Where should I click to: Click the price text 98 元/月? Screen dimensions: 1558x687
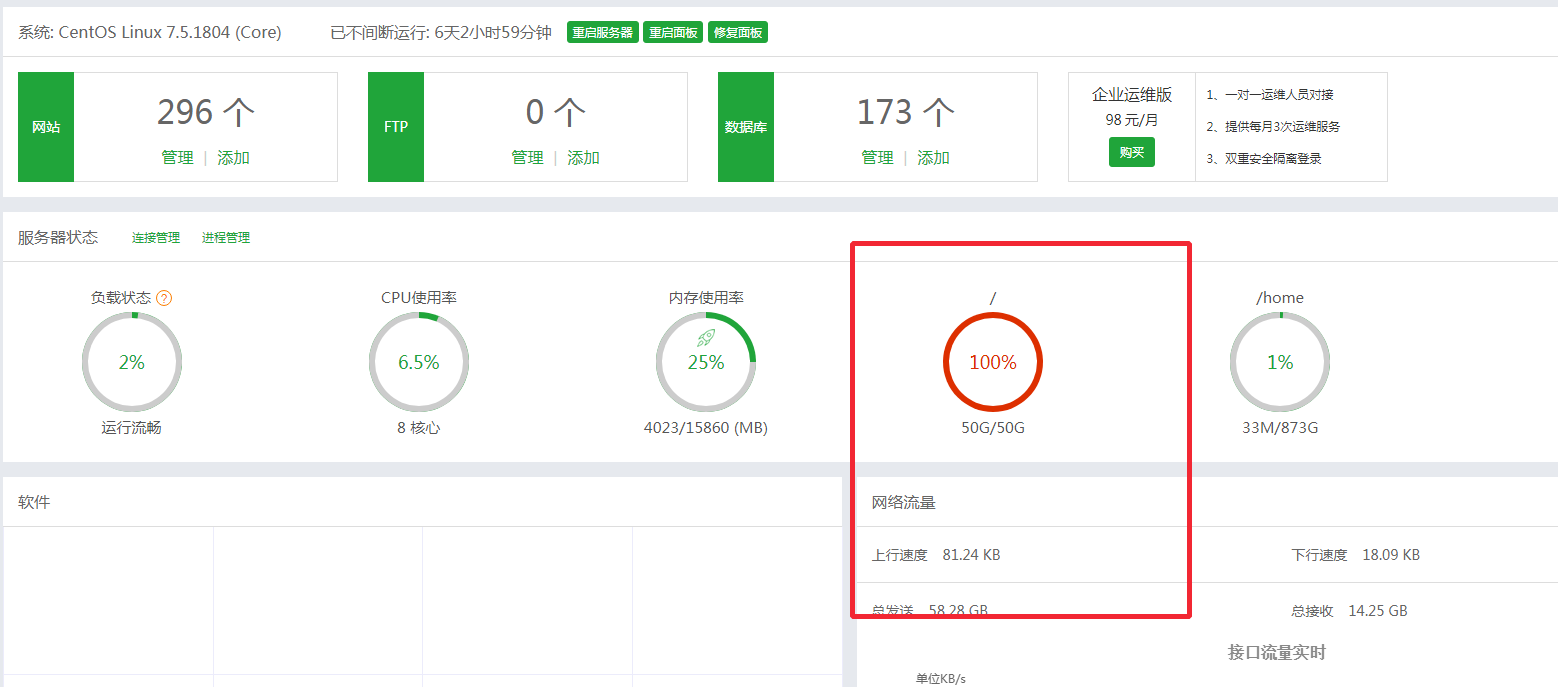pyautogui.click(x=1132, y=119)
